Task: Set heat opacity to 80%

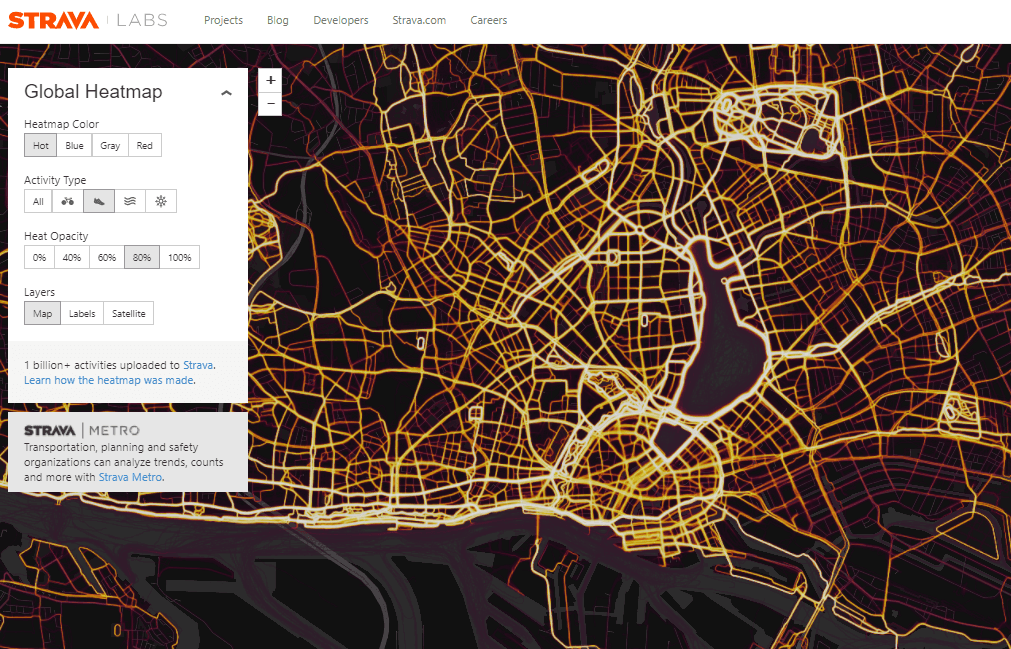Action: pos(142,257)
